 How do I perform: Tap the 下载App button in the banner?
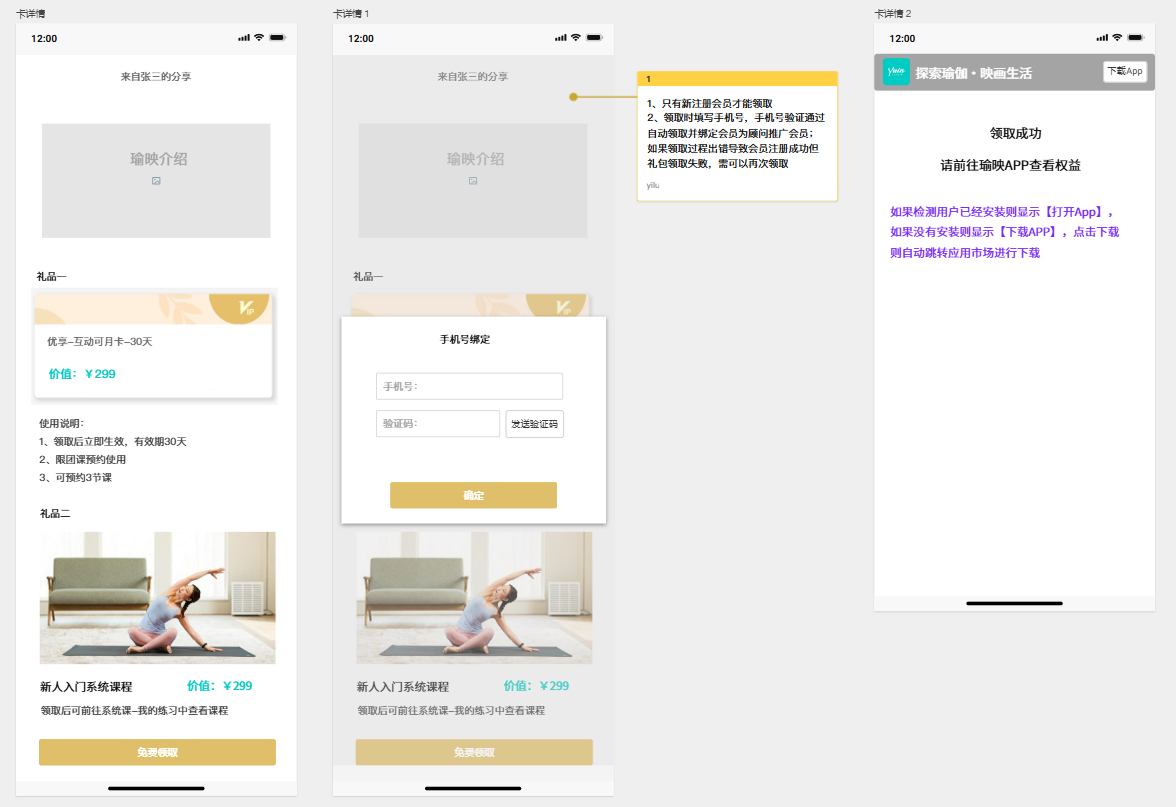tap(1124, 71)
